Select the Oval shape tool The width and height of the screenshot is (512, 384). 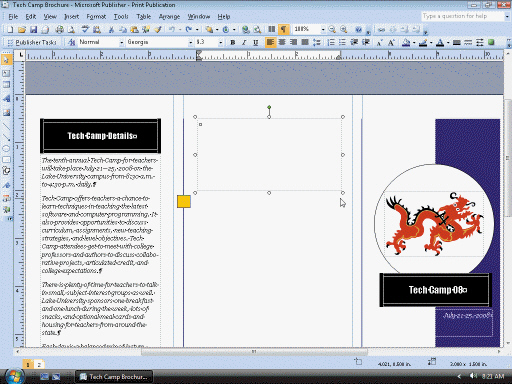(6, 149)
